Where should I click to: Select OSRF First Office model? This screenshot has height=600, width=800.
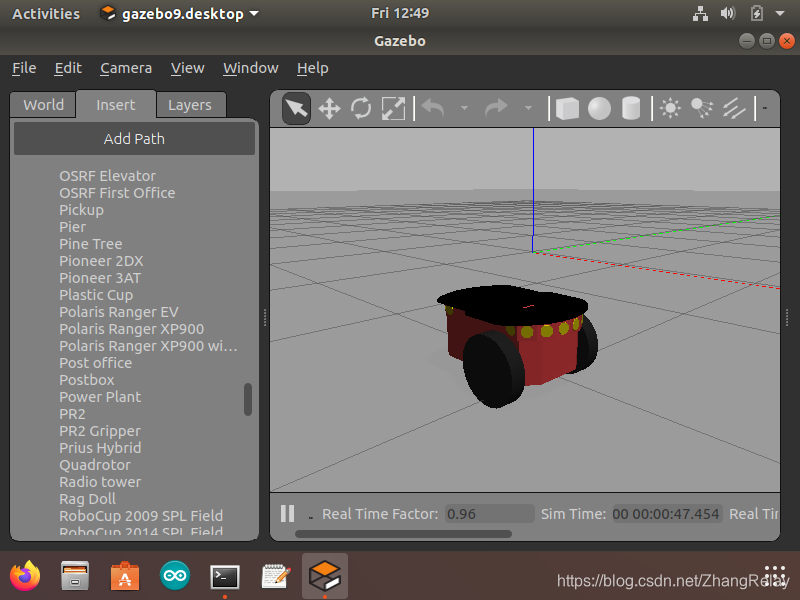[117, 193]
